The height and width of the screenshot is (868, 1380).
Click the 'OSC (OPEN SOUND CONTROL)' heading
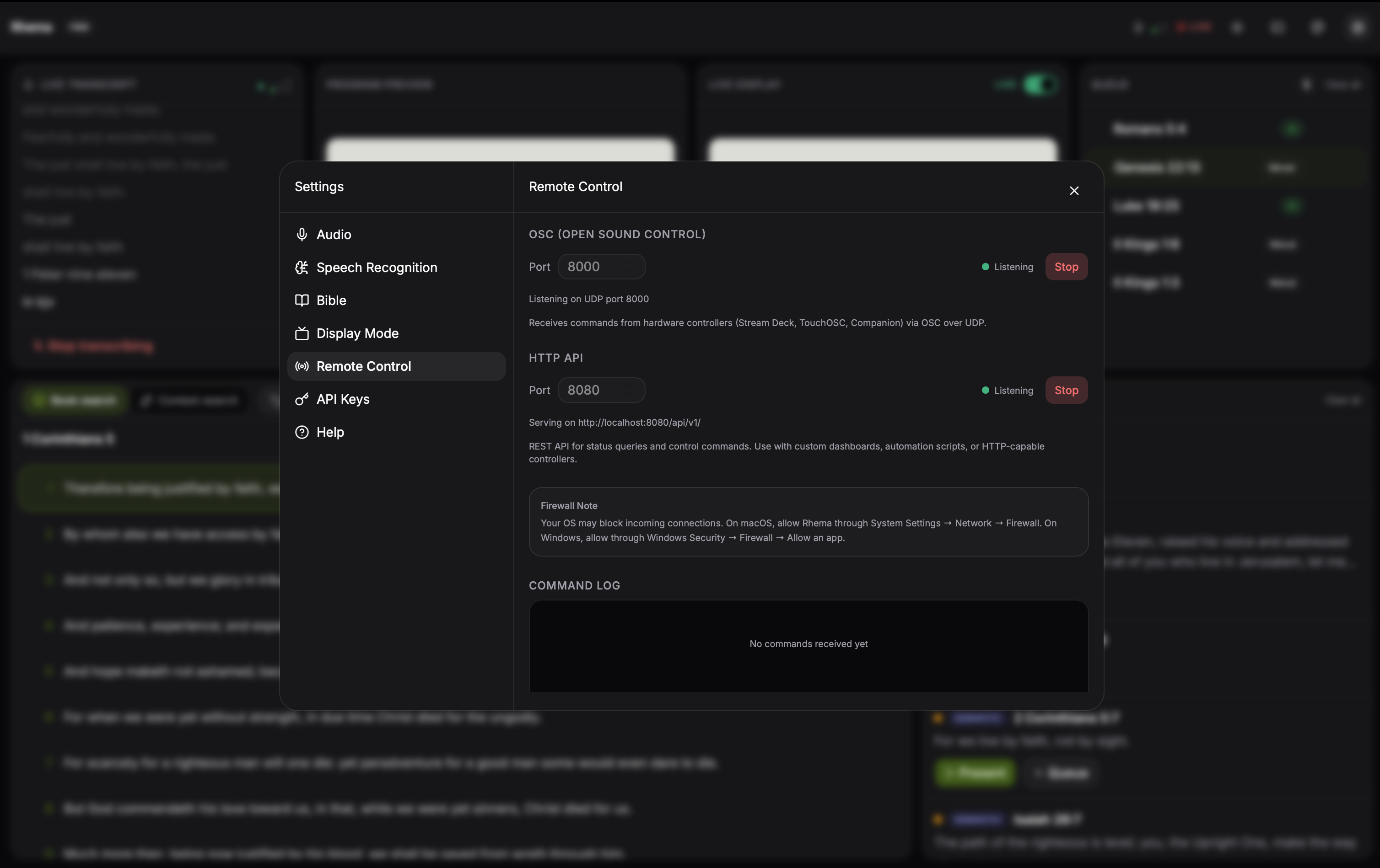pyautogui.click(x=617, y=234)
